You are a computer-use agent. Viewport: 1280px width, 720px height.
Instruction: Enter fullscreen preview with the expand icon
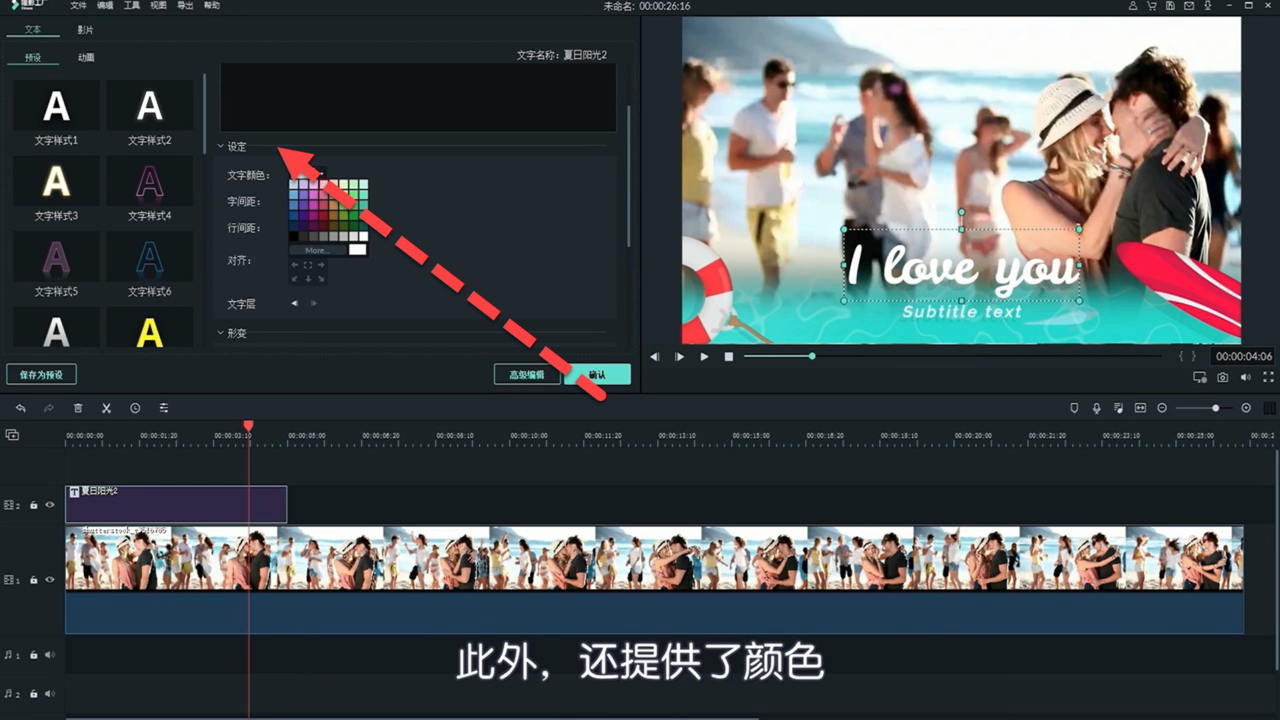tap(1269, 377)
